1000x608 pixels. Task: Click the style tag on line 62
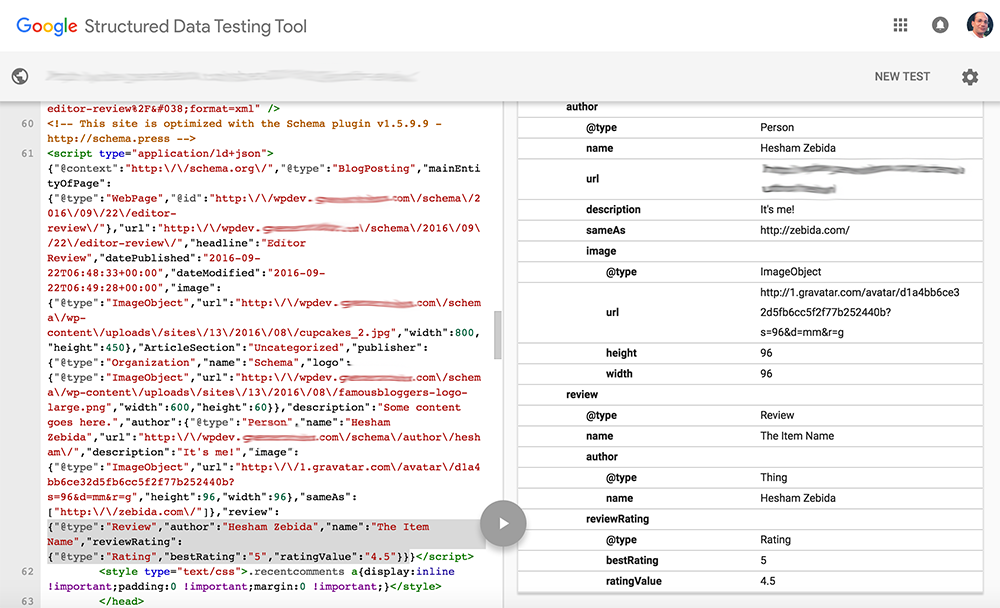pyautogui.click(x=173, y=572)
